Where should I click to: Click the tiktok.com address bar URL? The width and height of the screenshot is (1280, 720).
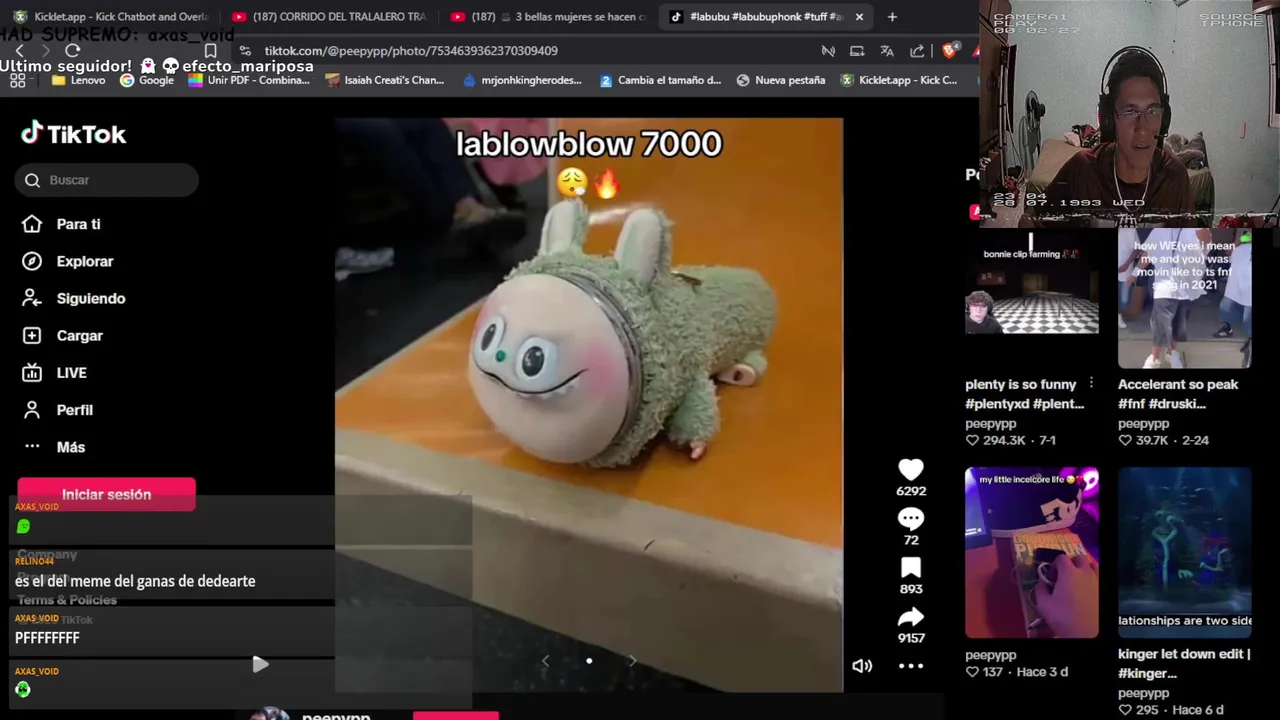point(411,50)
